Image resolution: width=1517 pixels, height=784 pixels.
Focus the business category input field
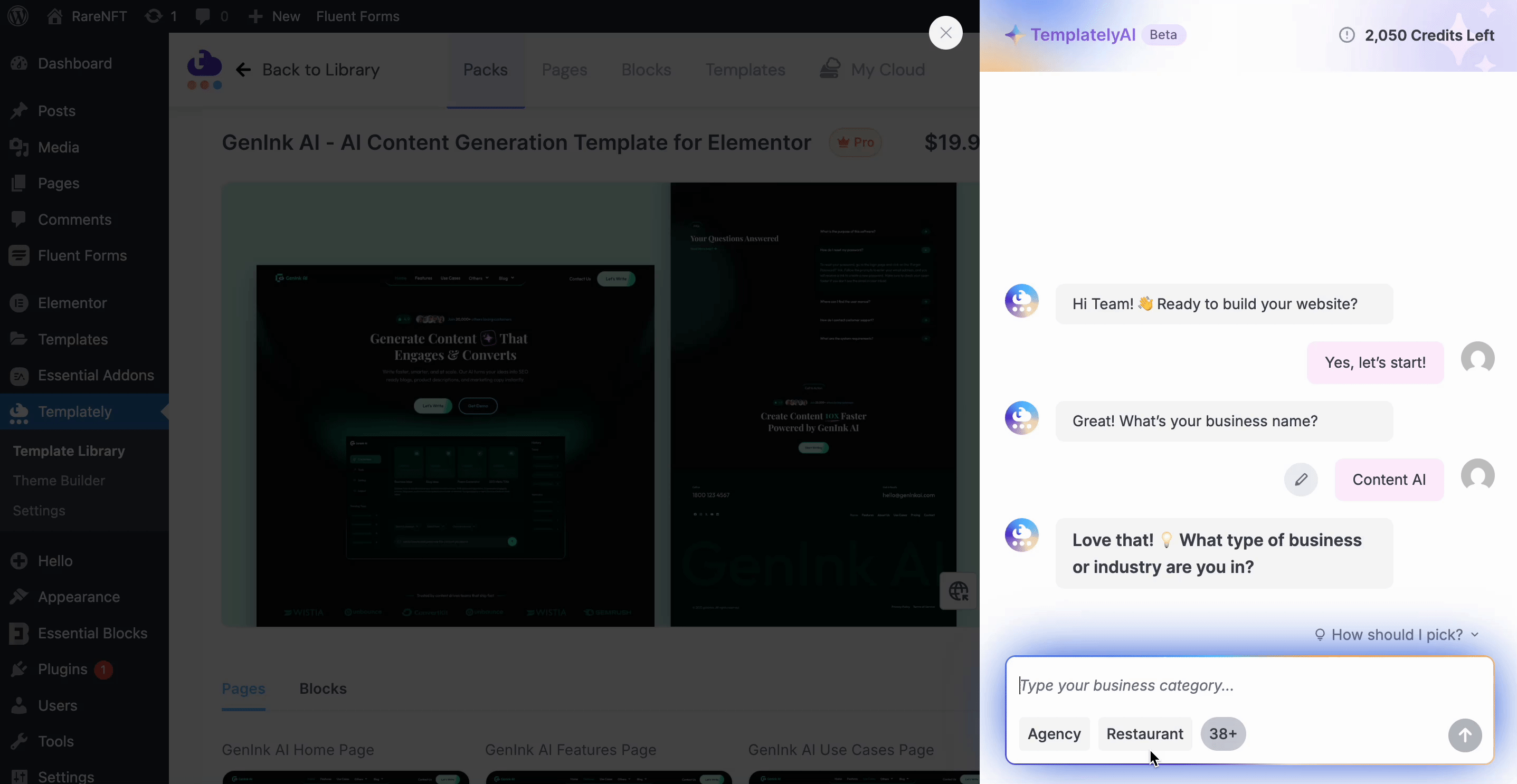coord(1248,685)
